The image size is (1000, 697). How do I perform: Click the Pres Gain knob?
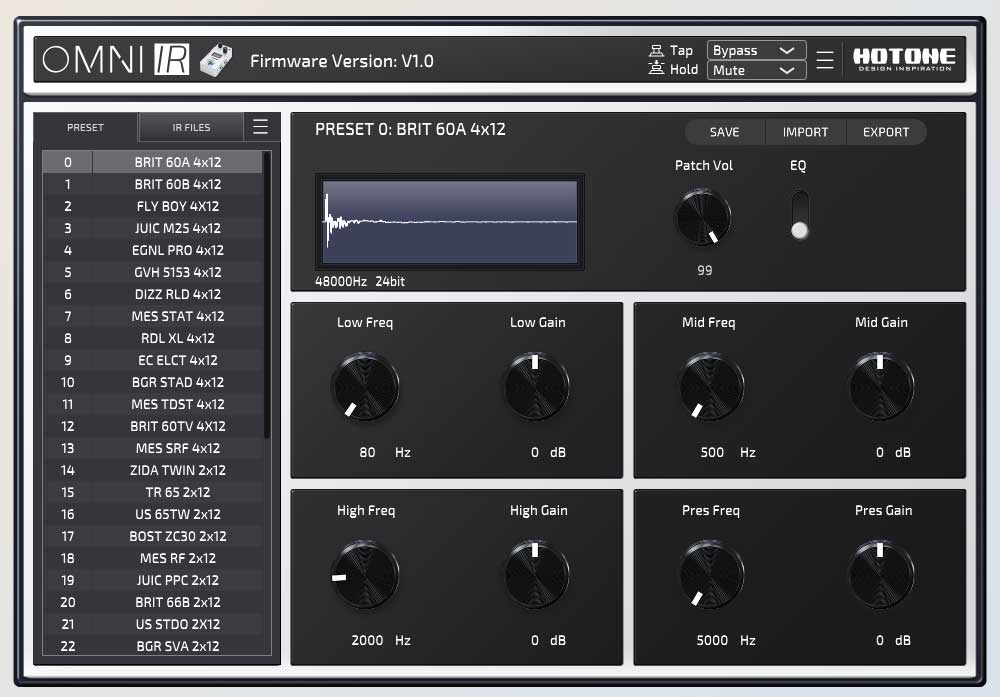(881, 574)
